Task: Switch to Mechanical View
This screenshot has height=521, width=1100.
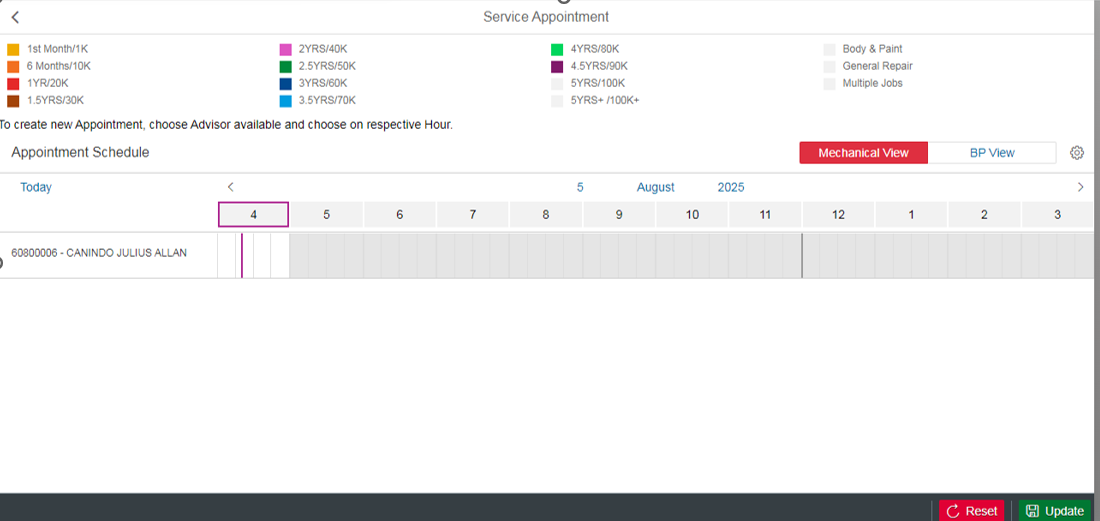Action: coord(864,153)
